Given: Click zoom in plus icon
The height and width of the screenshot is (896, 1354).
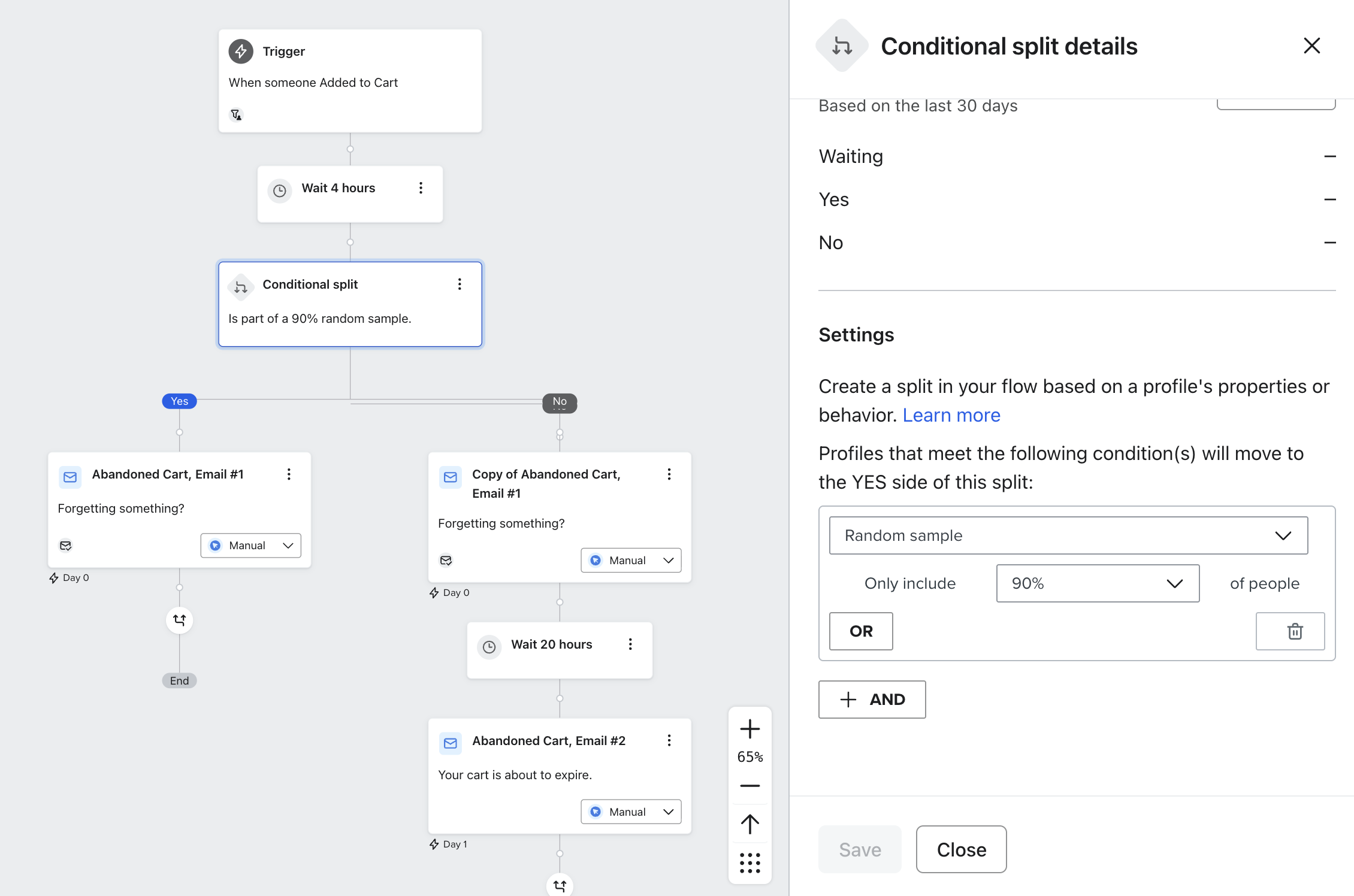Looking at the screenshot, I should [749, 729].
